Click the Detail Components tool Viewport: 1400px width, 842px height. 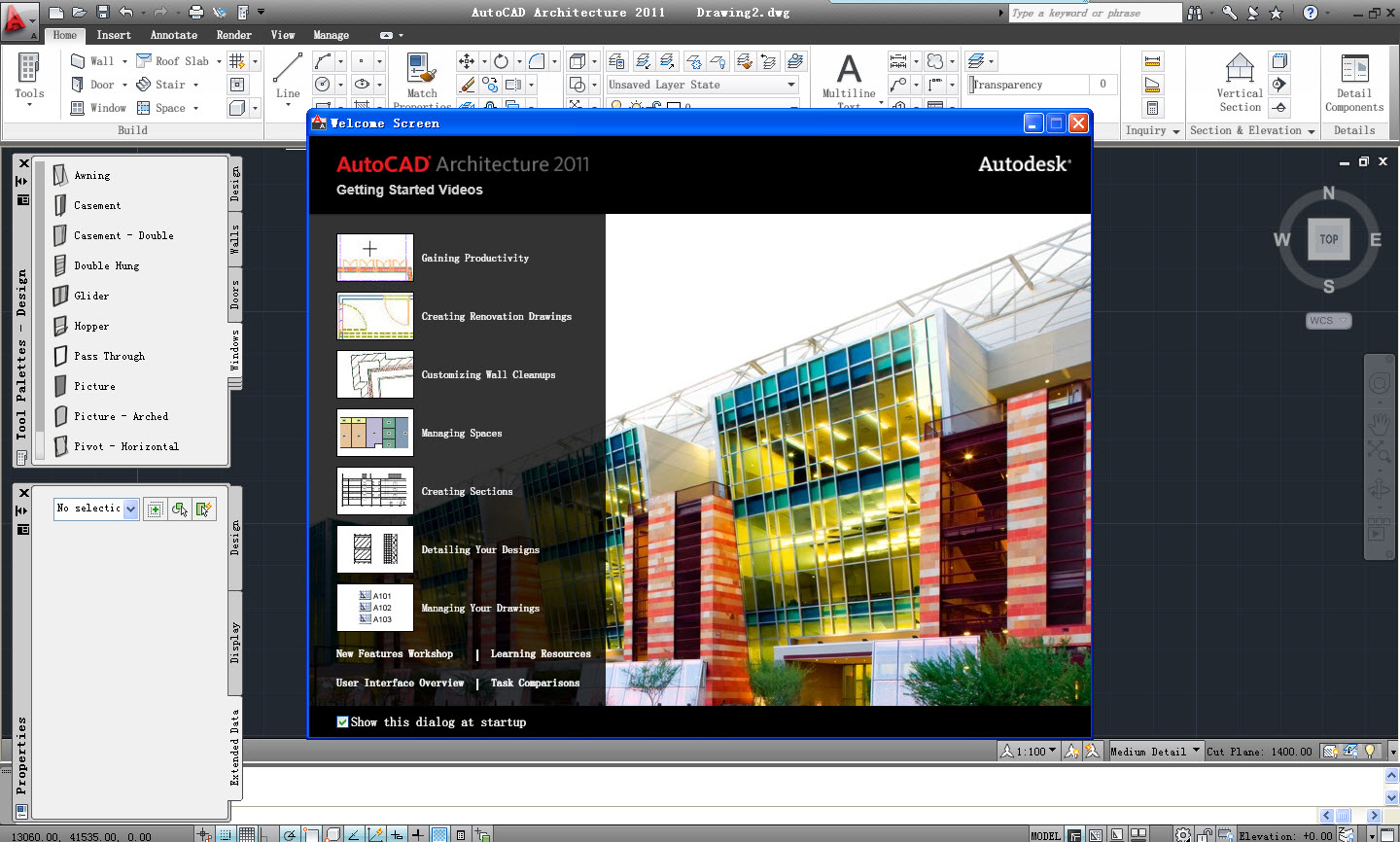(x=1354, y=82)
